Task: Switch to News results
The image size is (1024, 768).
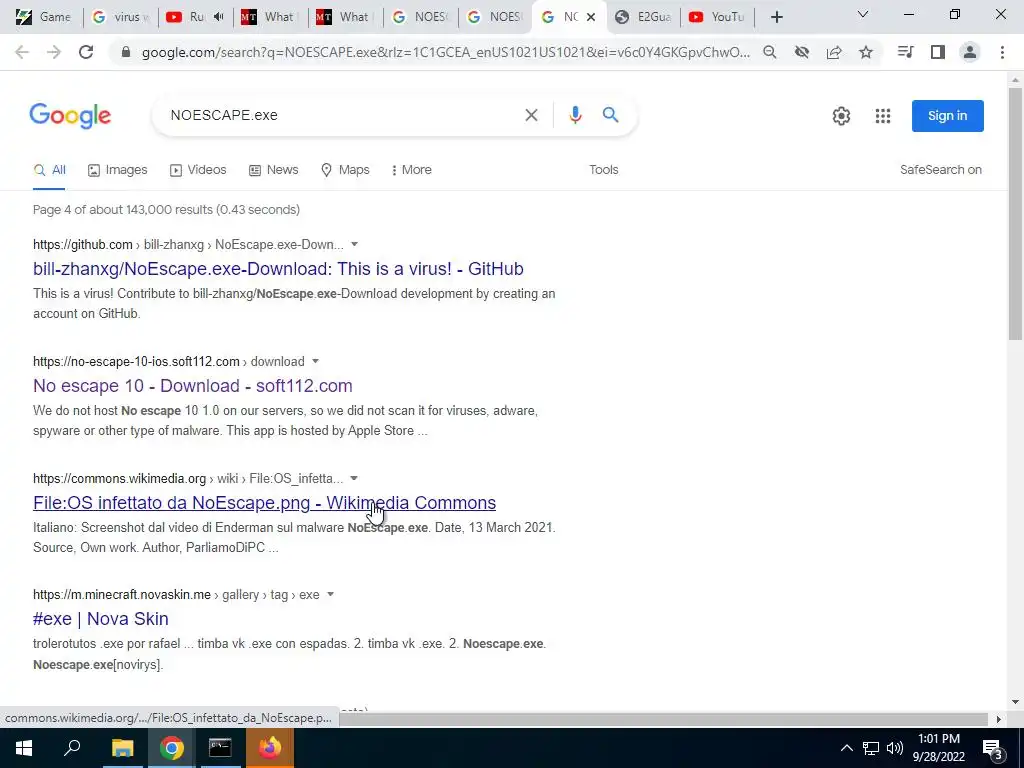Action: (274, 170)
